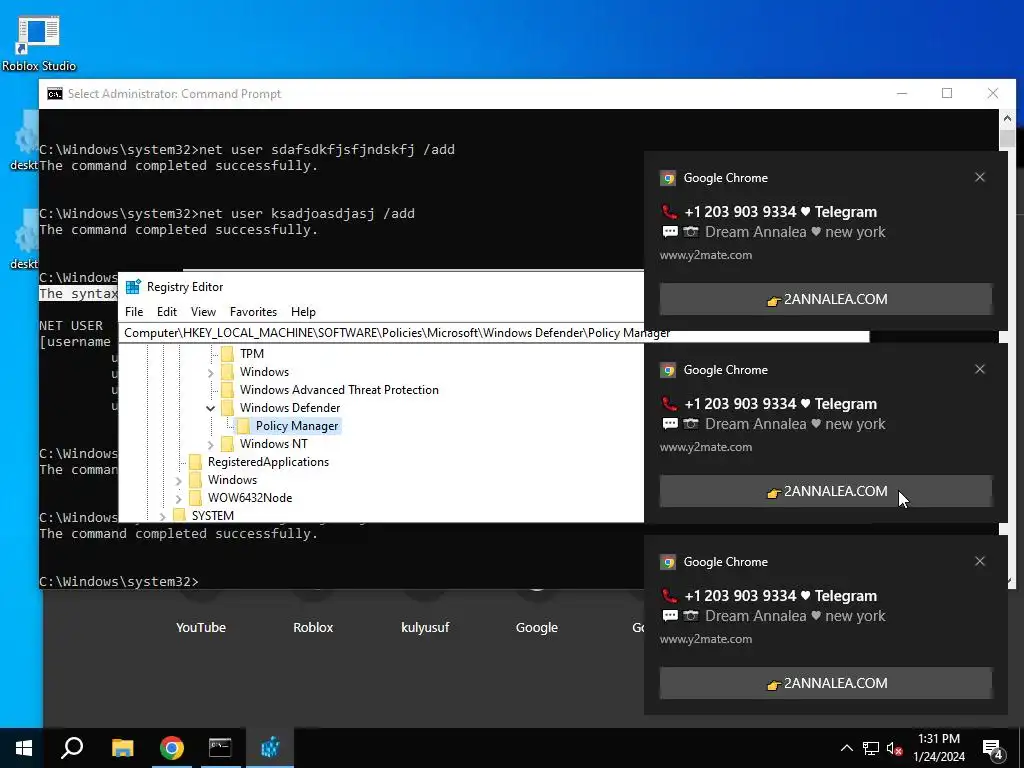Open the Edit menu in Registry Editor
This screenshot has width=1024, height=768.
(x=167, y=312)
